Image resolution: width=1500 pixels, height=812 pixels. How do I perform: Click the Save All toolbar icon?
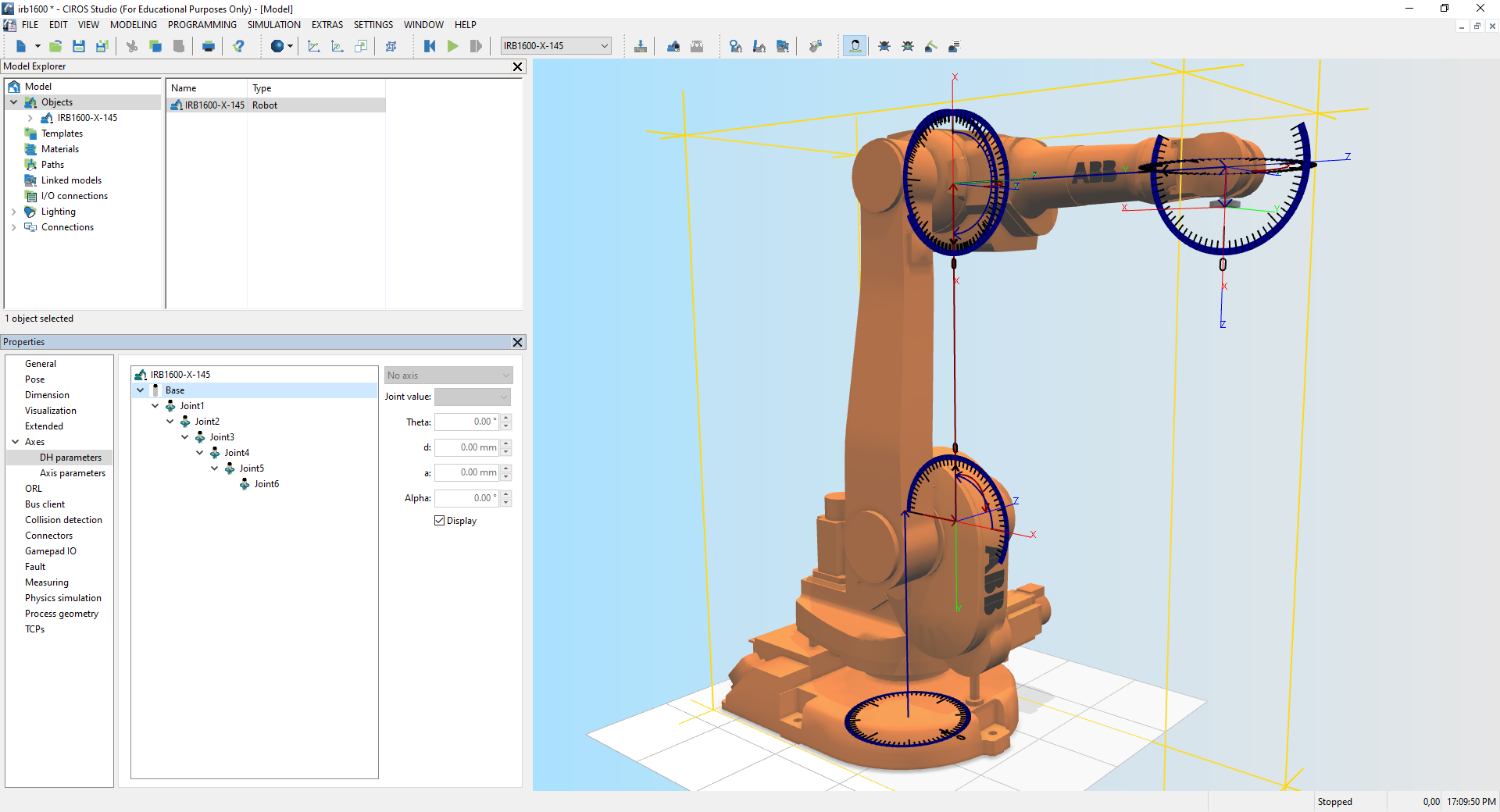click(x=102, y=46)
